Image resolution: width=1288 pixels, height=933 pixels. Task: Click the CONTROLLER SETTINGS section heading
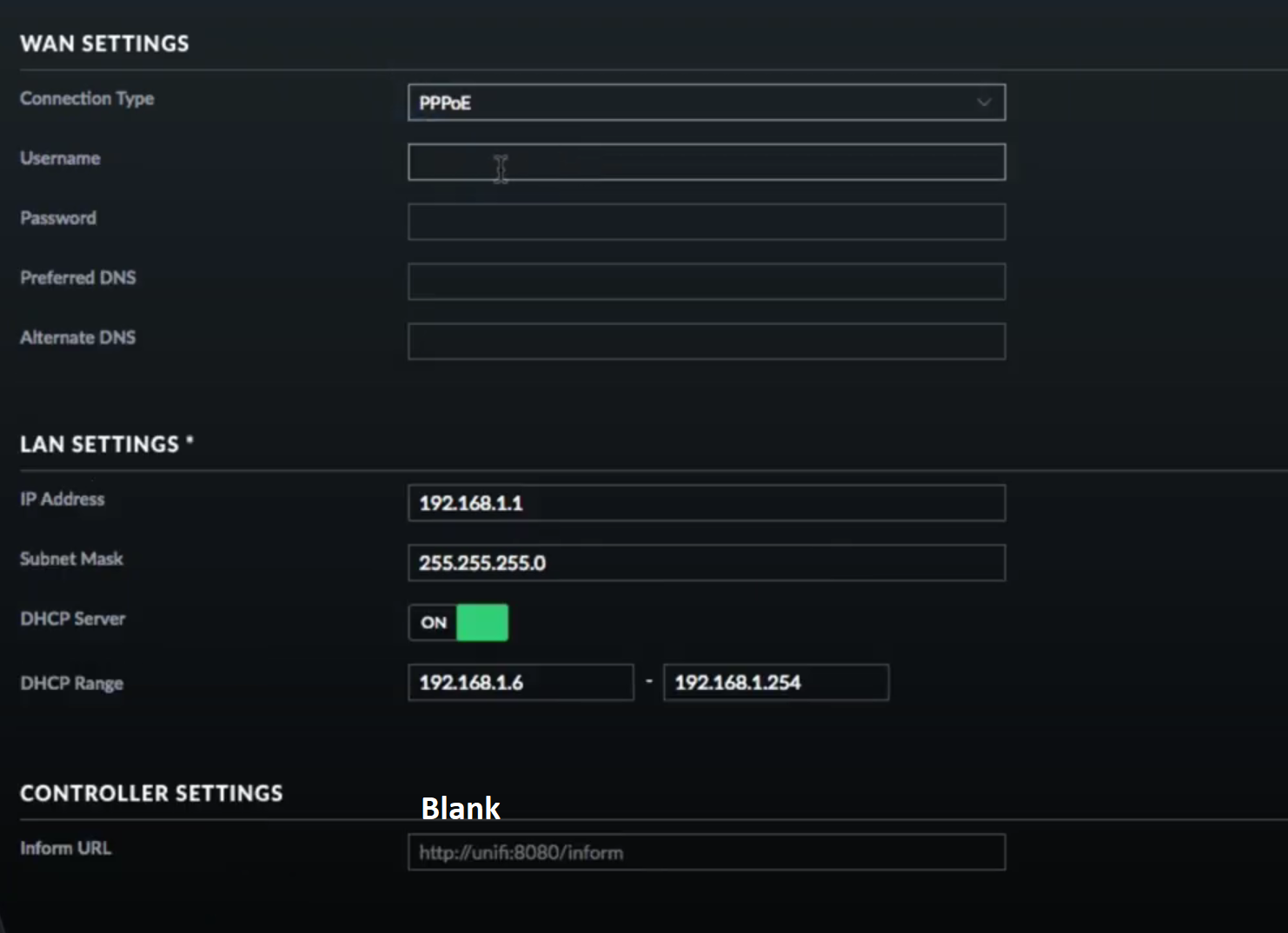point(151,794)
